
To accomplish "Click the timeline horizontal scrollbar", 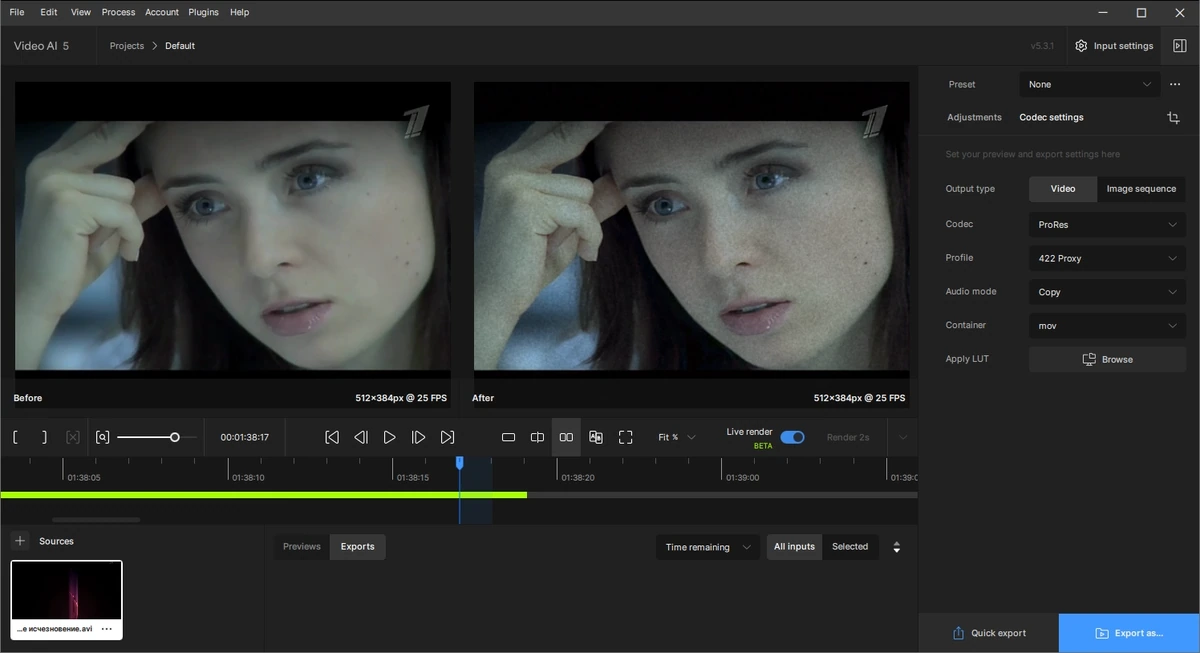I will 96,520.
